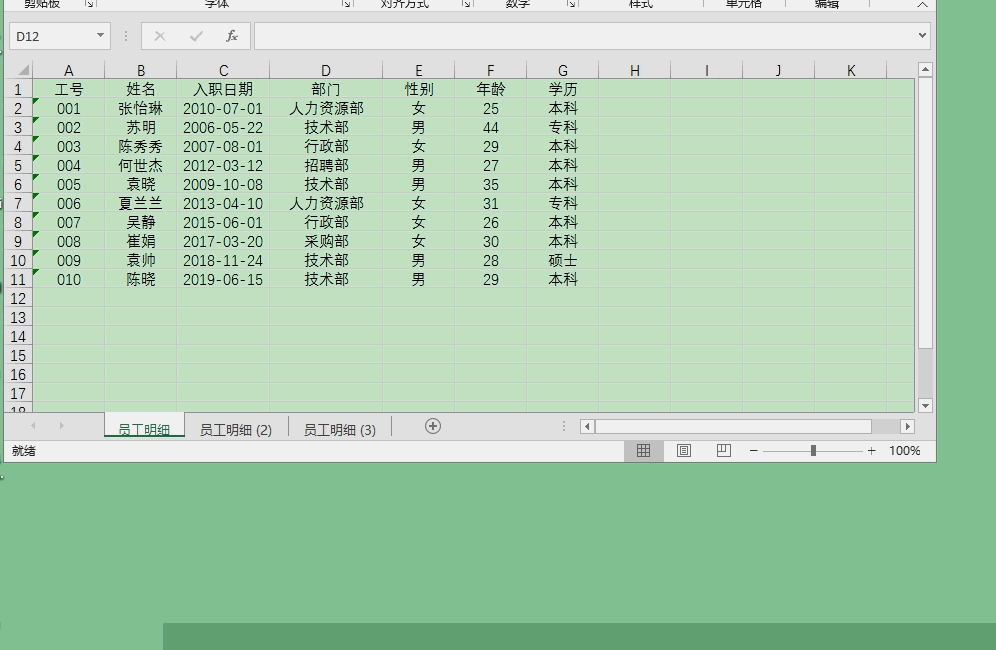Image resolution: width=996 pixels, height=650 pixels.
Task: Select cell with name 张怡琳
Action: point(140,109)
